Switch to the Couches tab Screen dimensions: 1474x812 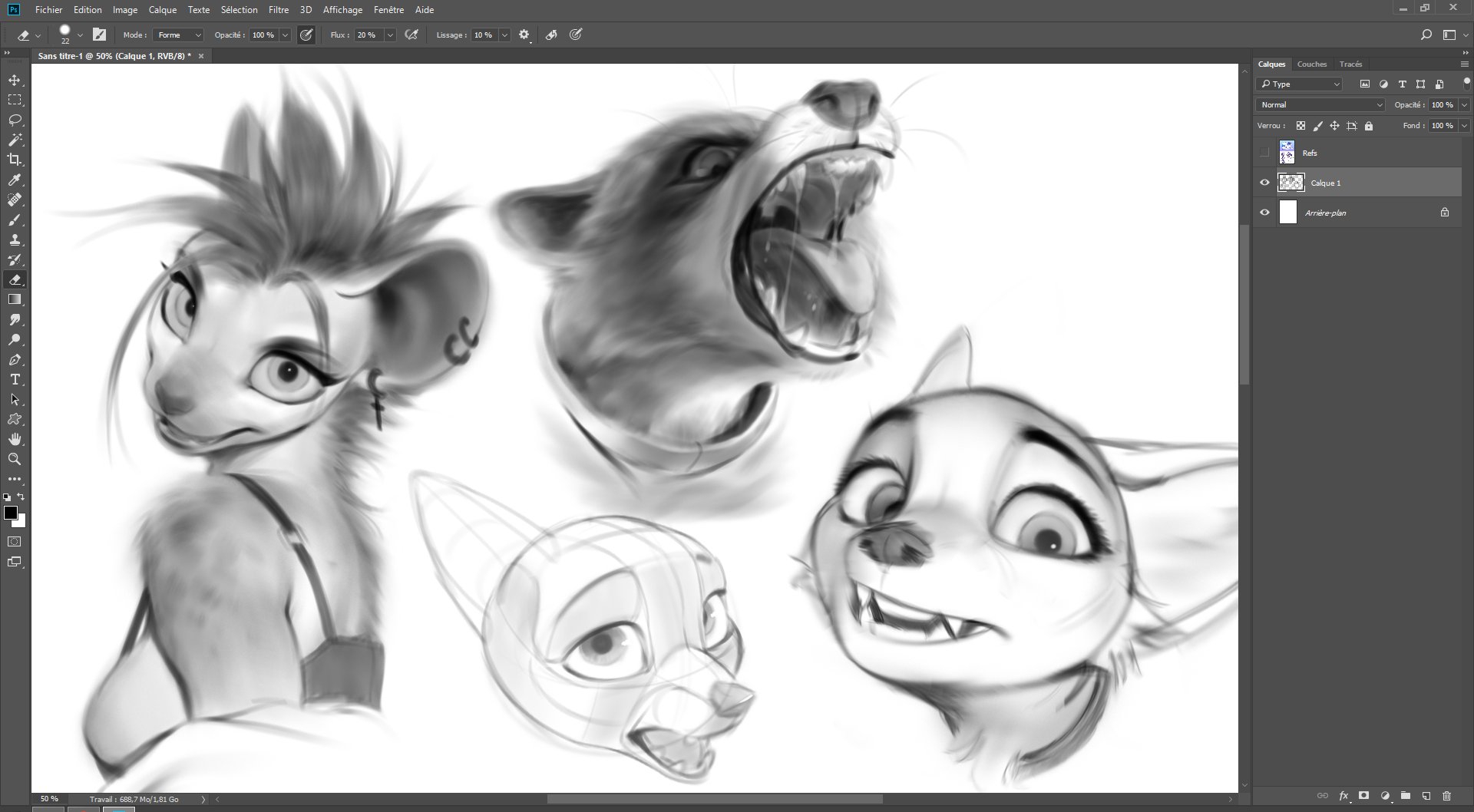coord(1312,64)
